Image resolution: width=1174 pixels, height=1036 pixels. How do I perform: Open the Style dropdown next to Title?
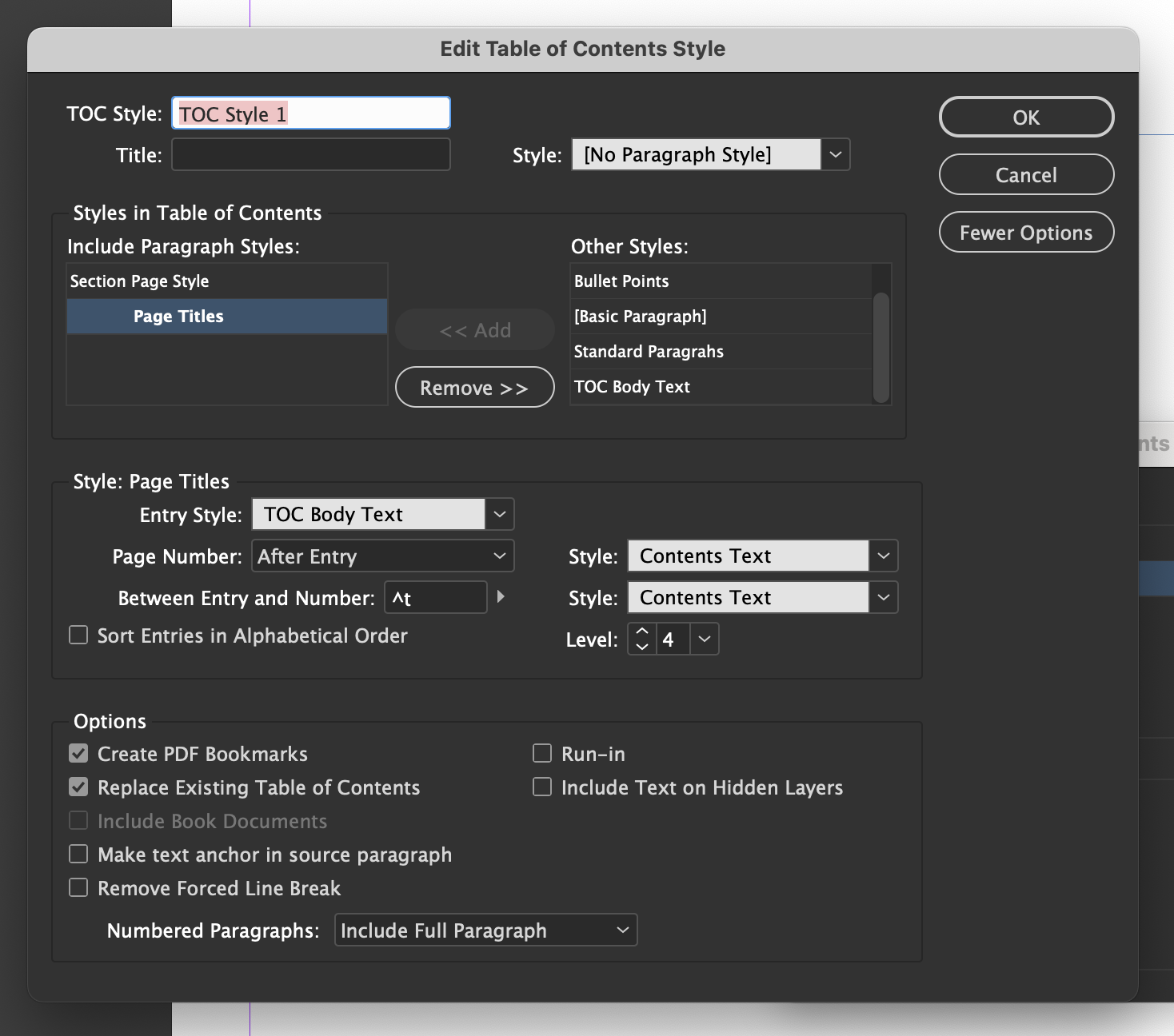(x=836, y=154)
